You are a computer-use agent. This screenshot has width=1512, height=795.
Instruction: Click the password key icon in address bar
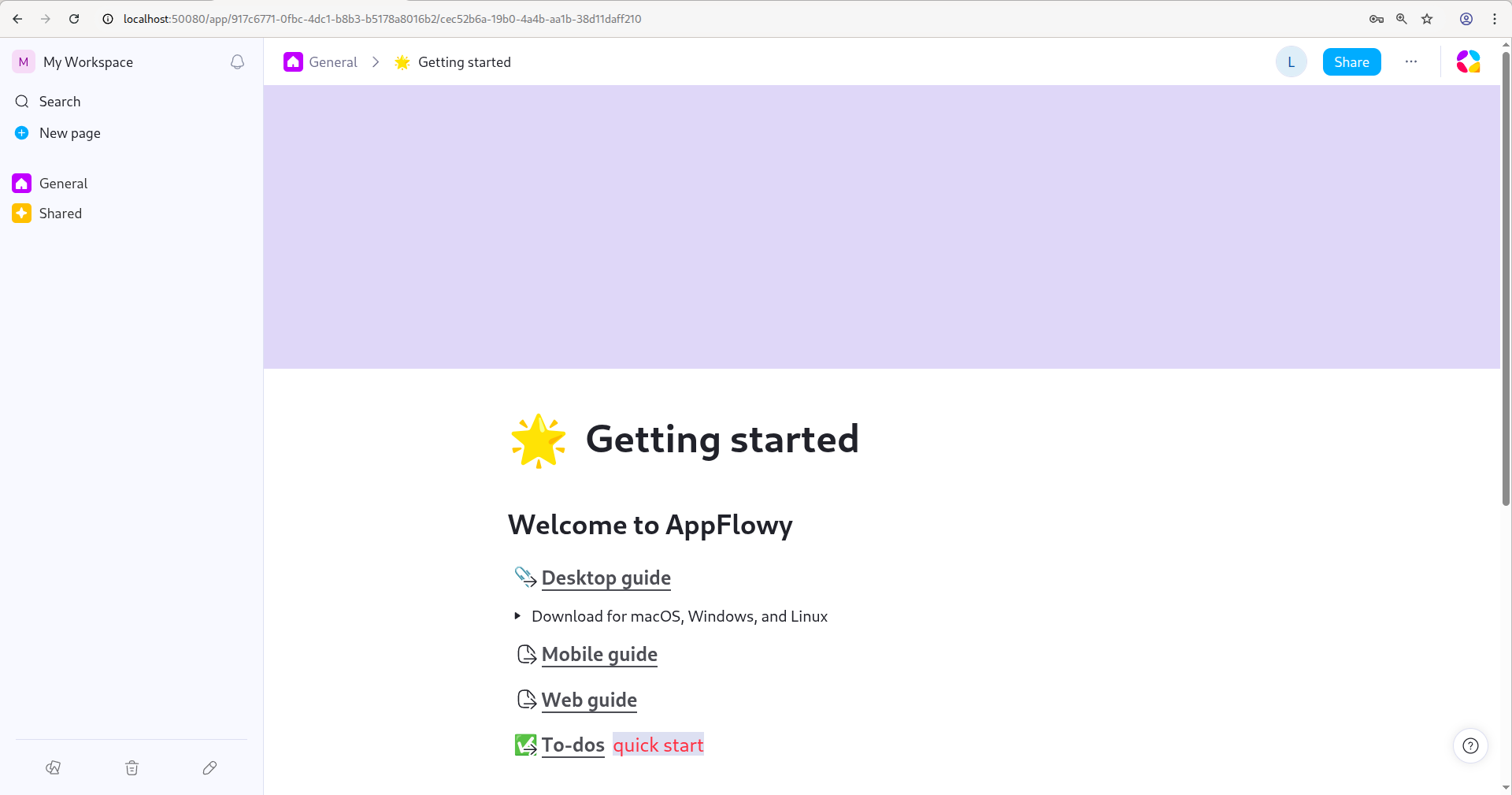(x=1377, y=19)
